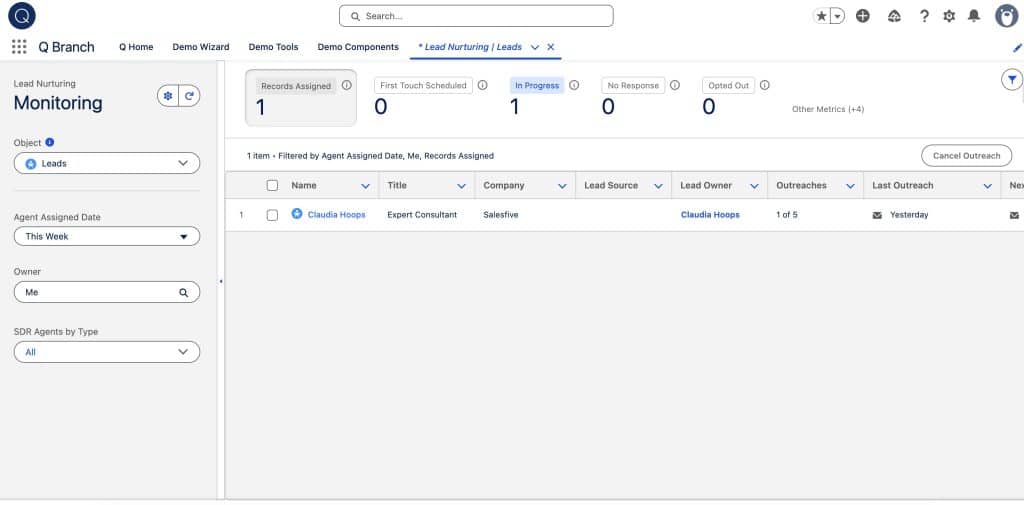Image resolution: width=1024 pixels, height=505 pixels.
Task: Click the email icon beside Yesterday
Action: 877,215
